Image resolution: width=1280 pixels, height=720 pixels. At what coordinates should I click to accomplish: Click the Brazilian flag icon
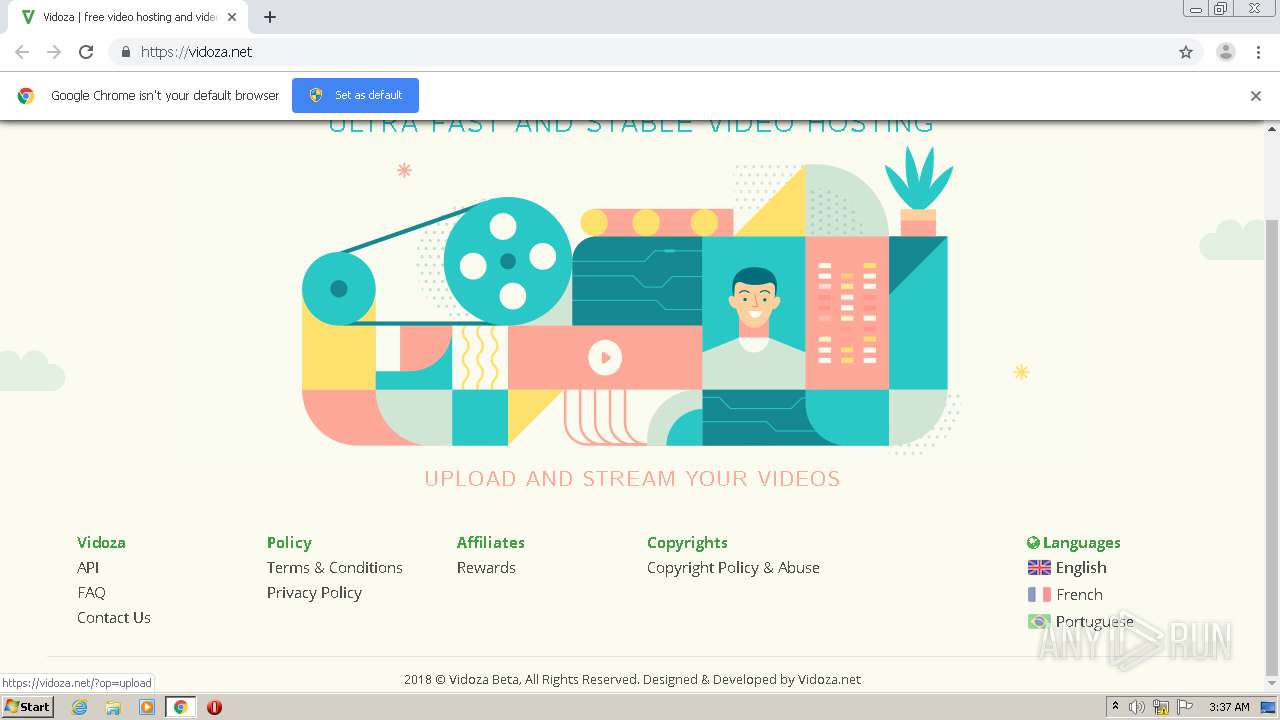click(x=1039, y=621)
